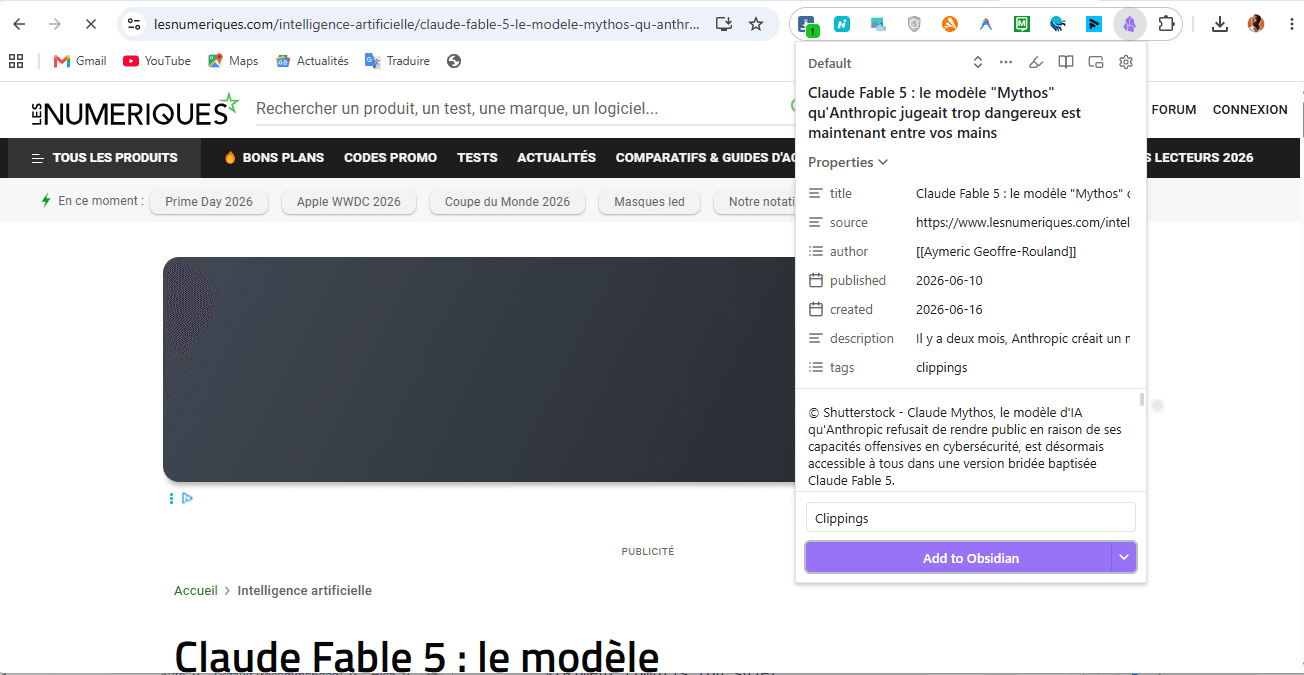Click the note name field in the clipper
Screen dimensions: 1304x675
point(970,113)
